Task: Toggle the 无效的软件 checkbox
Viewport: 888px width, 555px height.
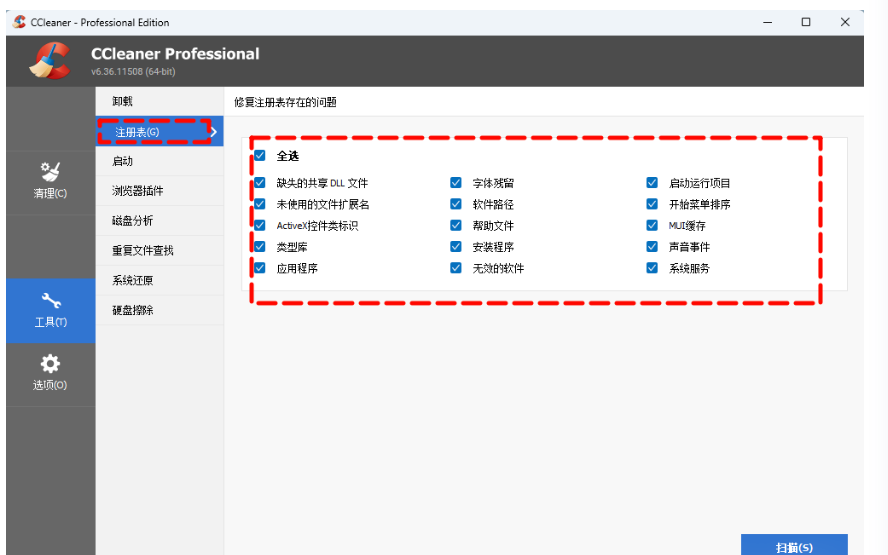Action: pos(456,268)
